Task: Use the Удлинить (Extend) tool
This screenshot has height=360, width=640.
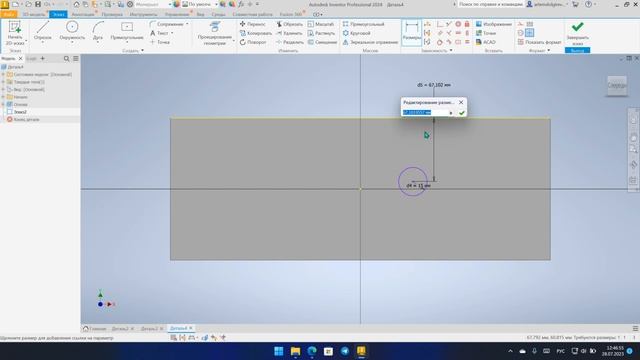Action: coord(289,33)
